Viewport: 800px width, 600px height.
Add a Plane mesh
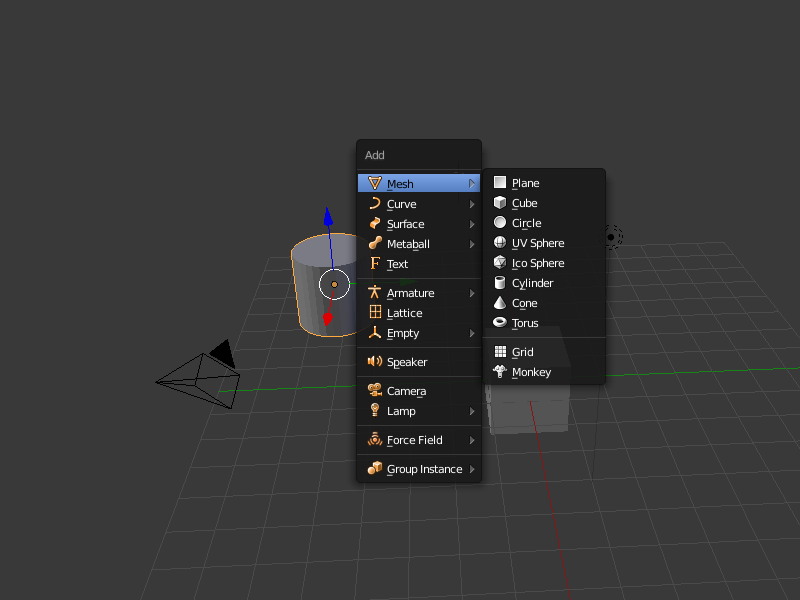click(x=544, y=183)
